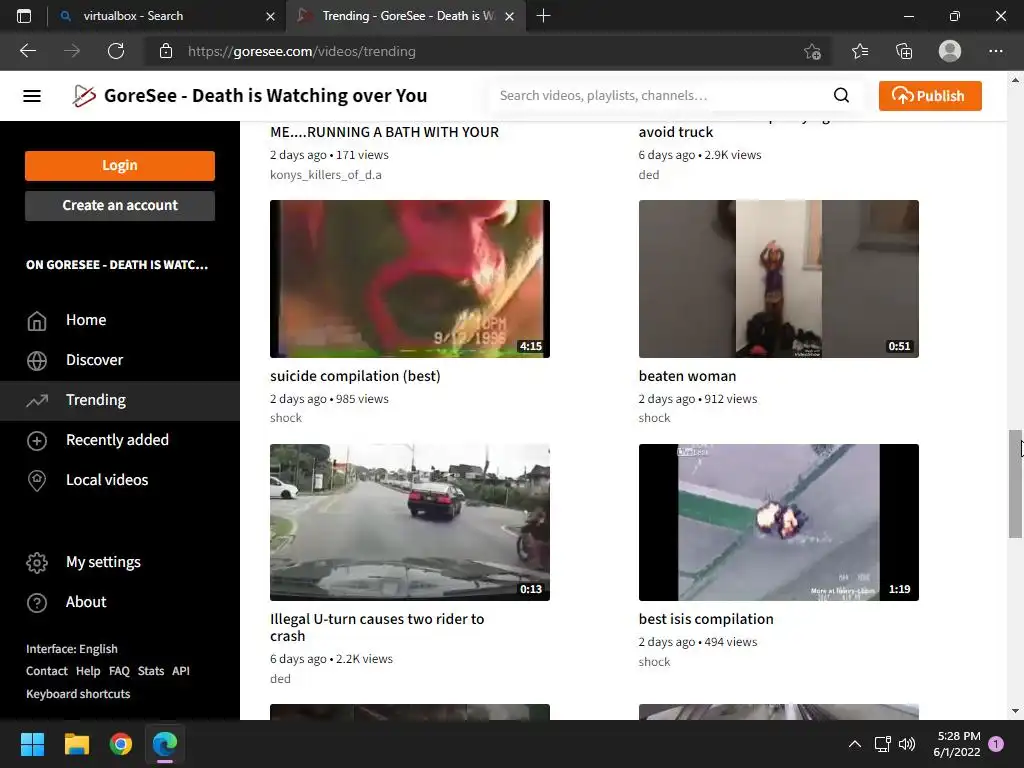The width and height of the screenshot is (1024, 768).
Task: Click the FAQ footer link
Action: coord(119,671)
